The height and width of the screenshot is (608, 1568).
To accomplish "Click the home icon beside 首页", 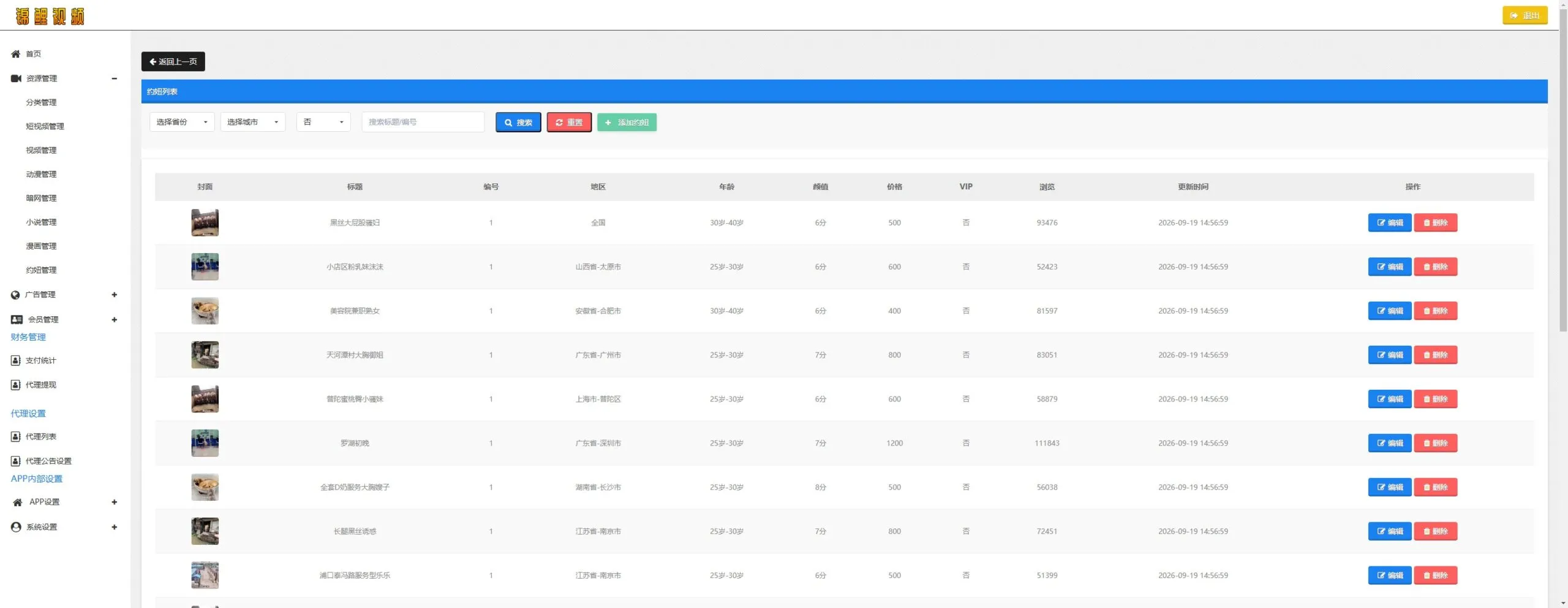I will point(16,54).
